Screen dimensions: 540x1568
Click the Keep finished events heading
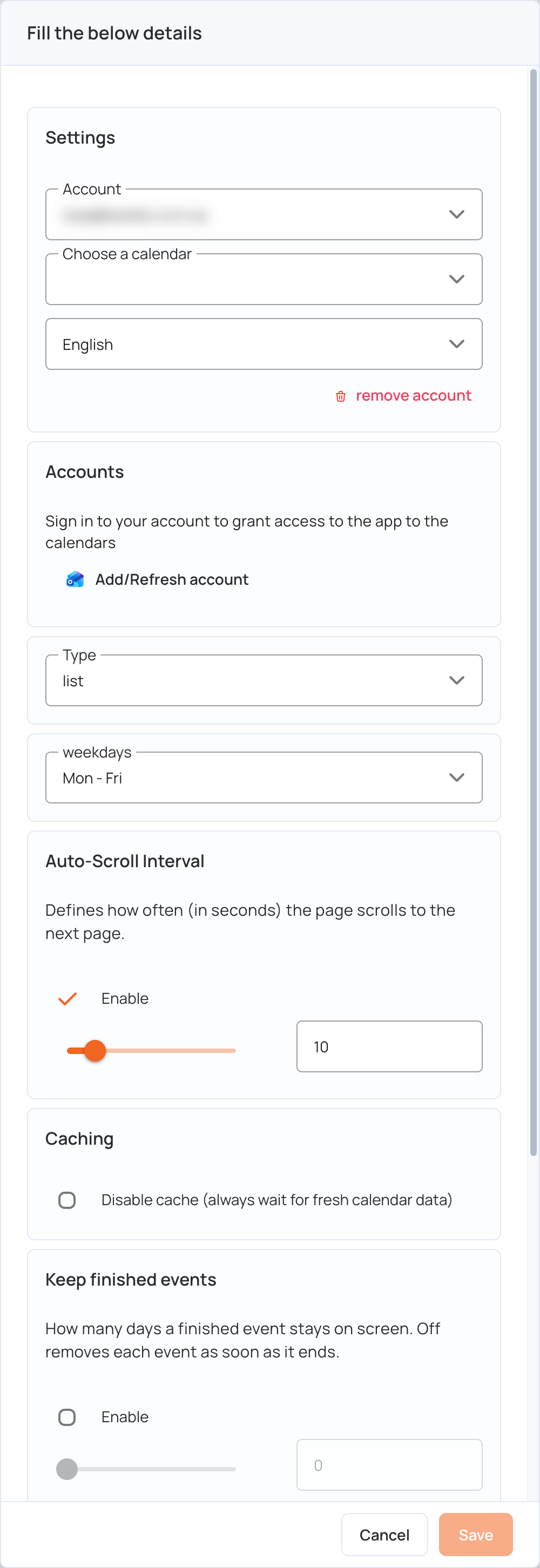131,1280
